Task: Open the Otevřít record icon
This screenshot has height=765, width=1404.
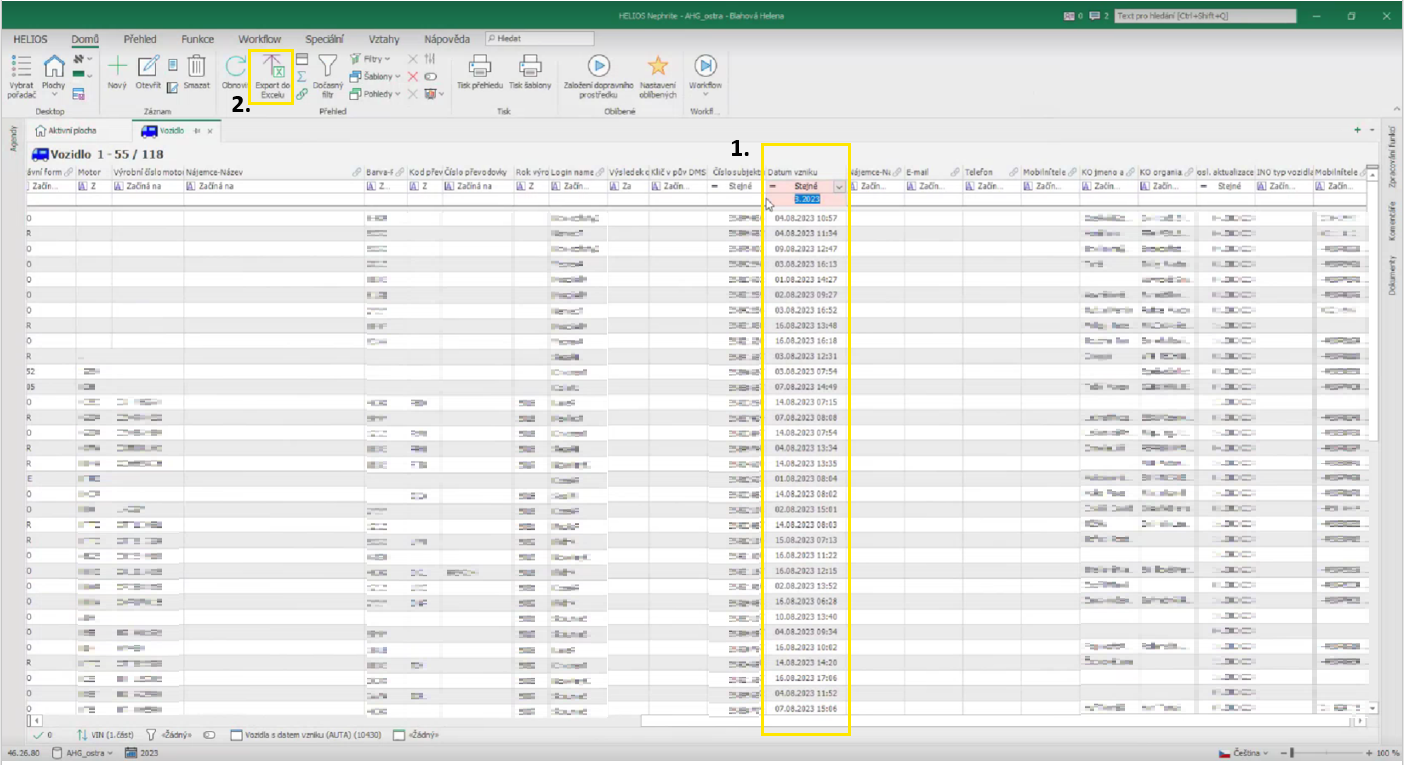Action: [148, 68]
